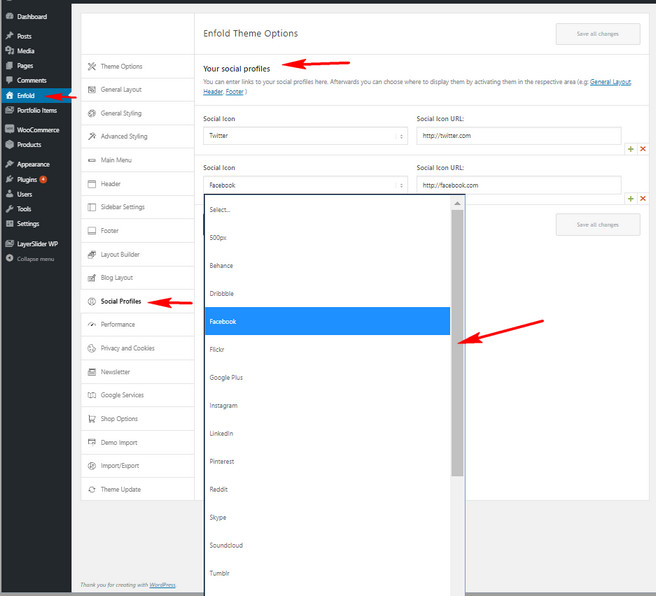Remove Facebook row with red X
Screen dimensions: 656x596
click(643, 199)
